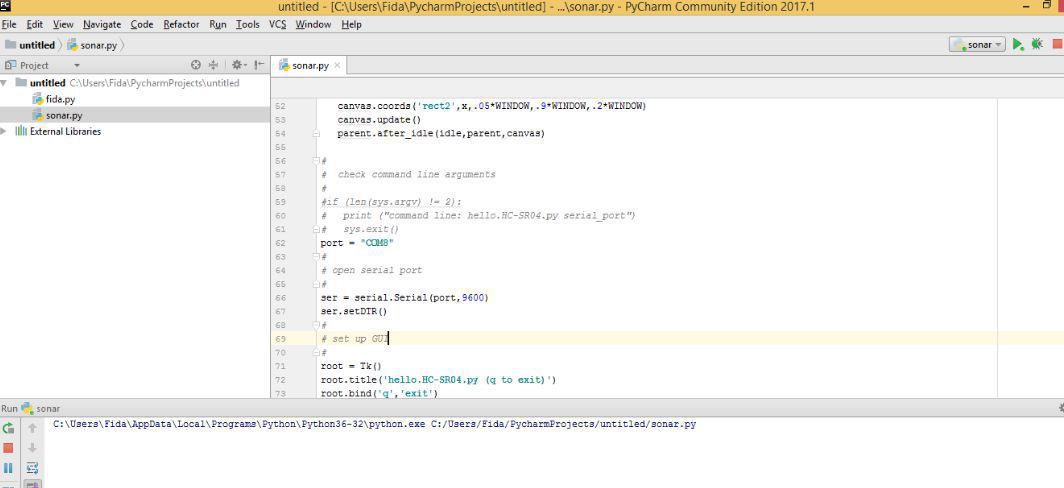Click the canvas.update() line
Screen dimensions: 1064x488
(379, 120)
